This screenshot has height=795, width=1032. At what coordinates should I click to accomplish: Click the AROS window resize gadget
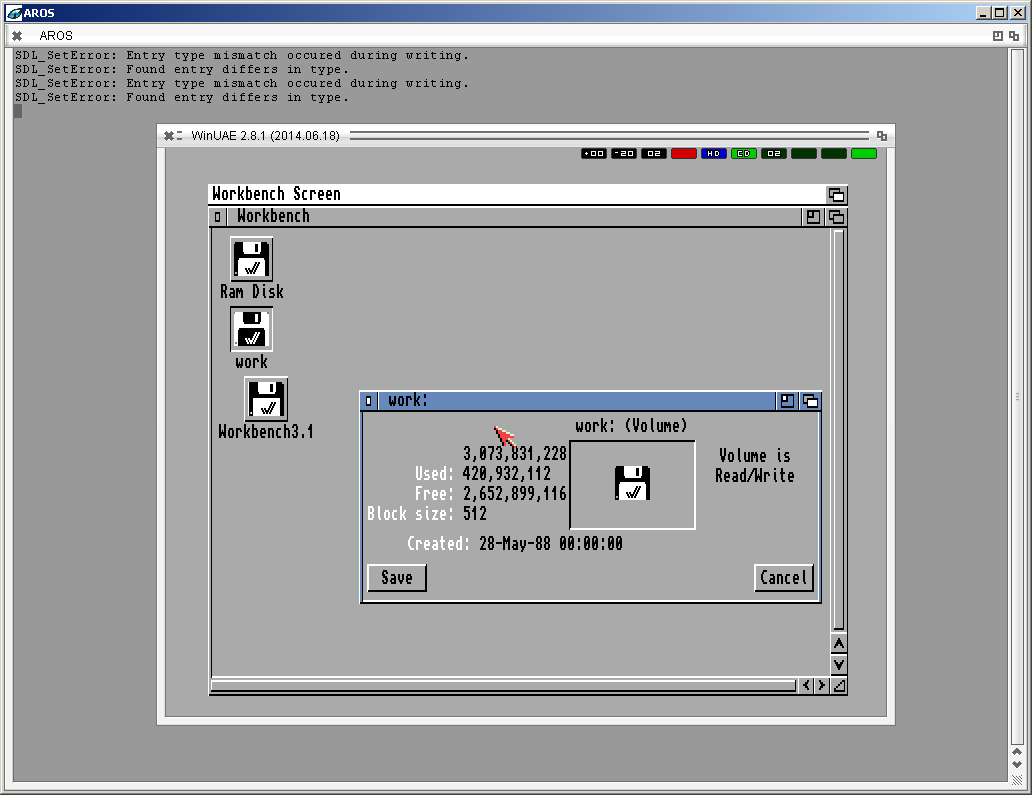[x=1017, y=779]
